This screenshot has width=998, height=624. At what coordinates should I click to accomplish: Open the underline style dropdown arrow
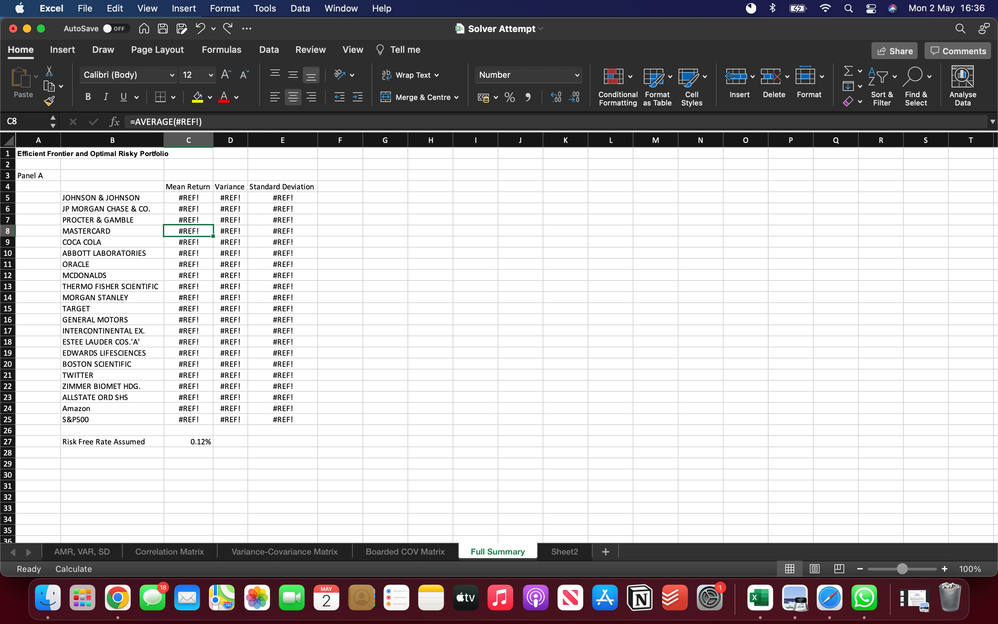click(x=136, y=97)
